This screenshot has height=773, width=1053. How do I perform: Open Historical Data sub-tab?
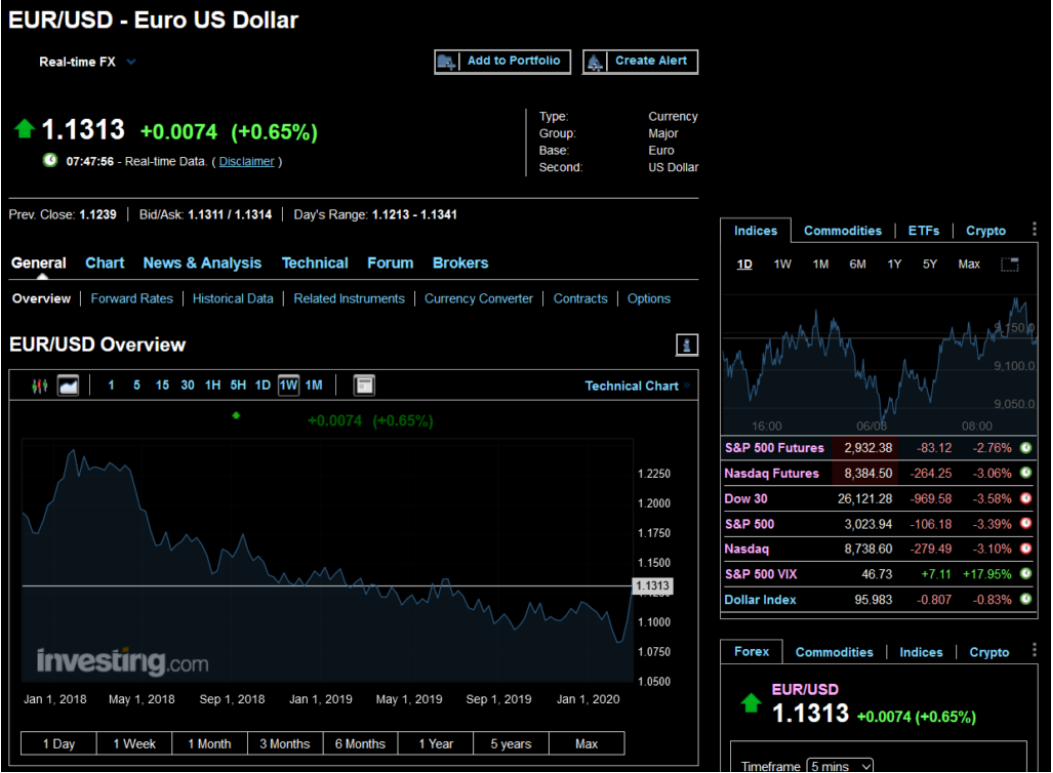[233, 299]
